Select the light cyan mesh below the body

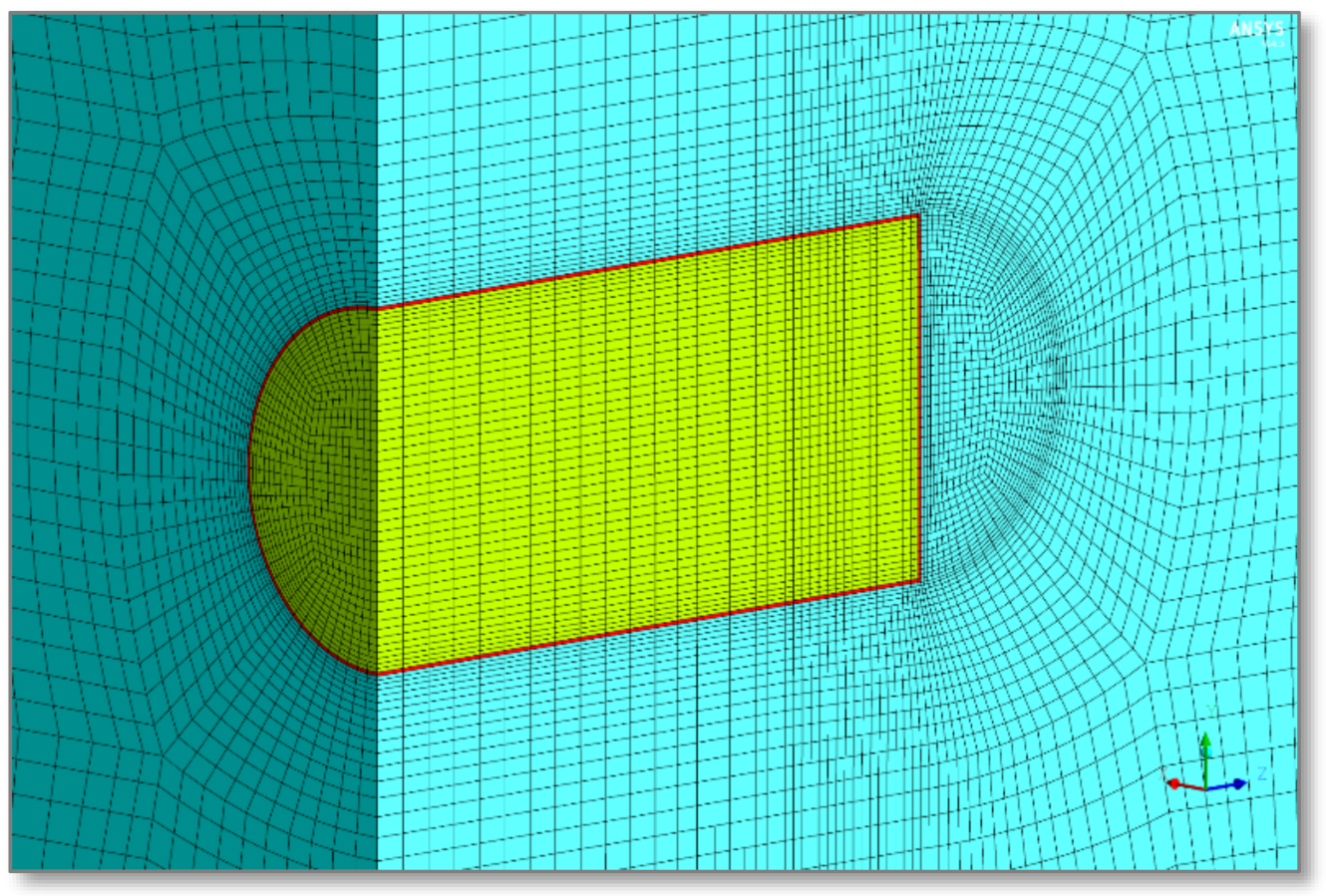[648, 777]
